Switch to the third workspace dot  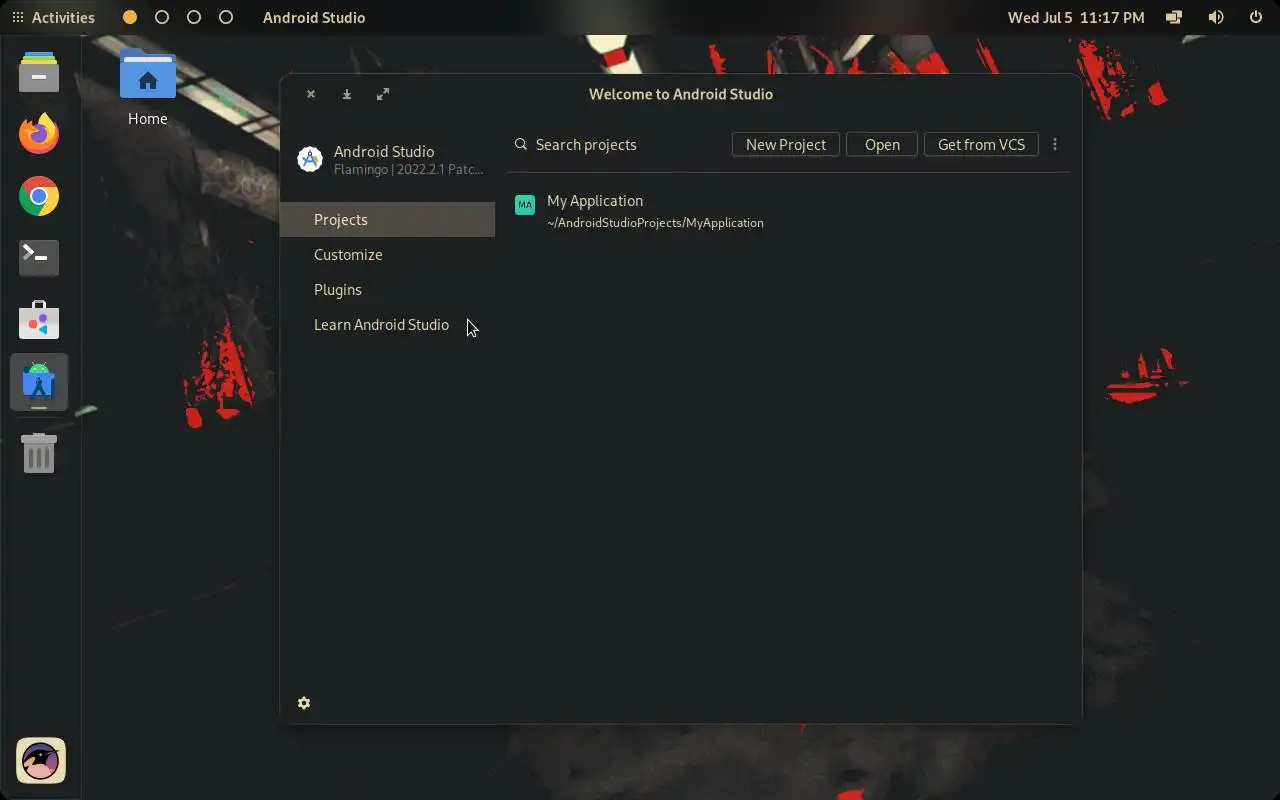tap(194, 17)
